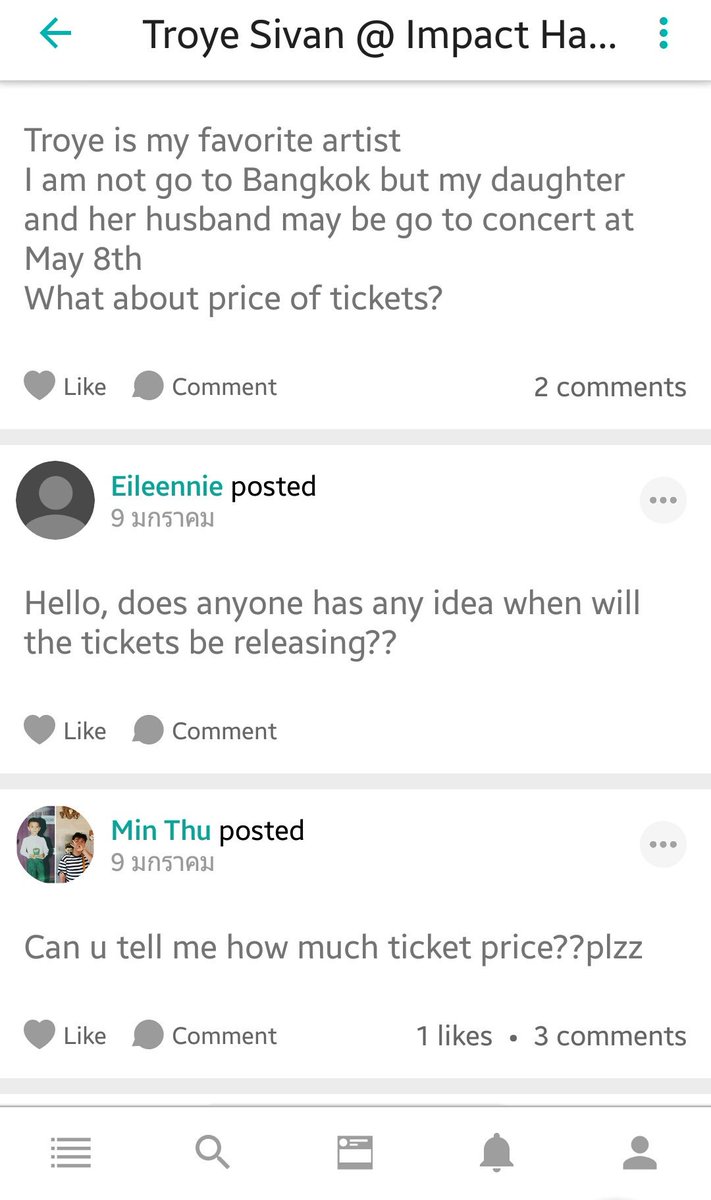The width and height of the screenshot is (711, 1200).
Task: Open search from bottom navigation
Action: pos(212,1153)
